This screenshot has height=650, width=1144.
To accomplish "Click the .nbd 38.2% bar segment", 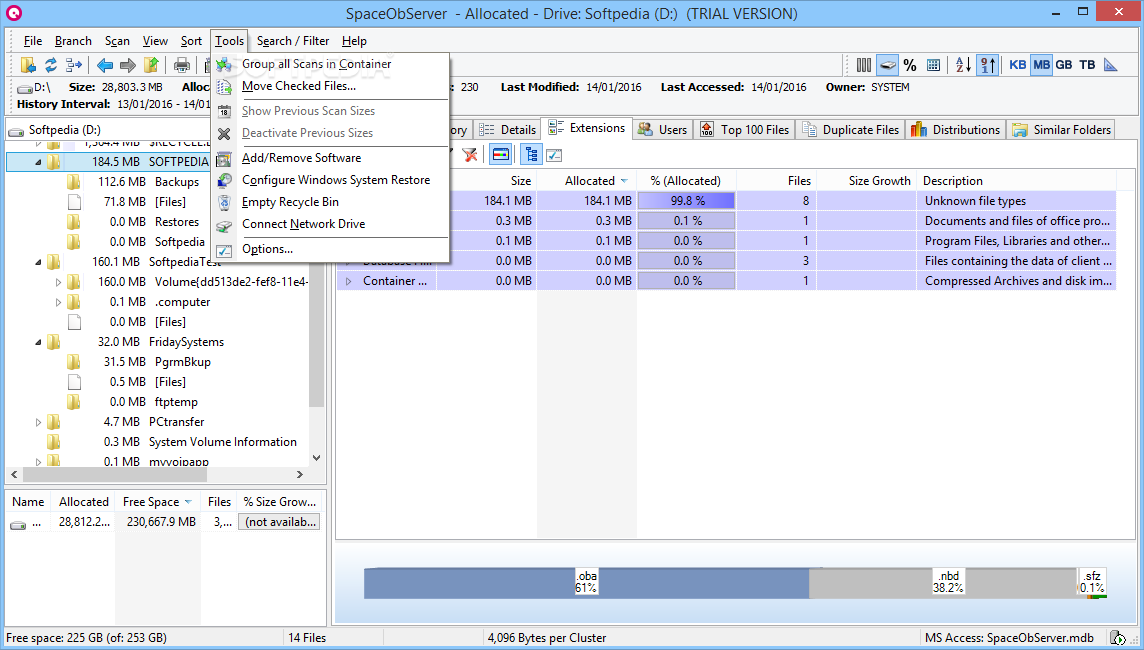I will tap(943, 584).
